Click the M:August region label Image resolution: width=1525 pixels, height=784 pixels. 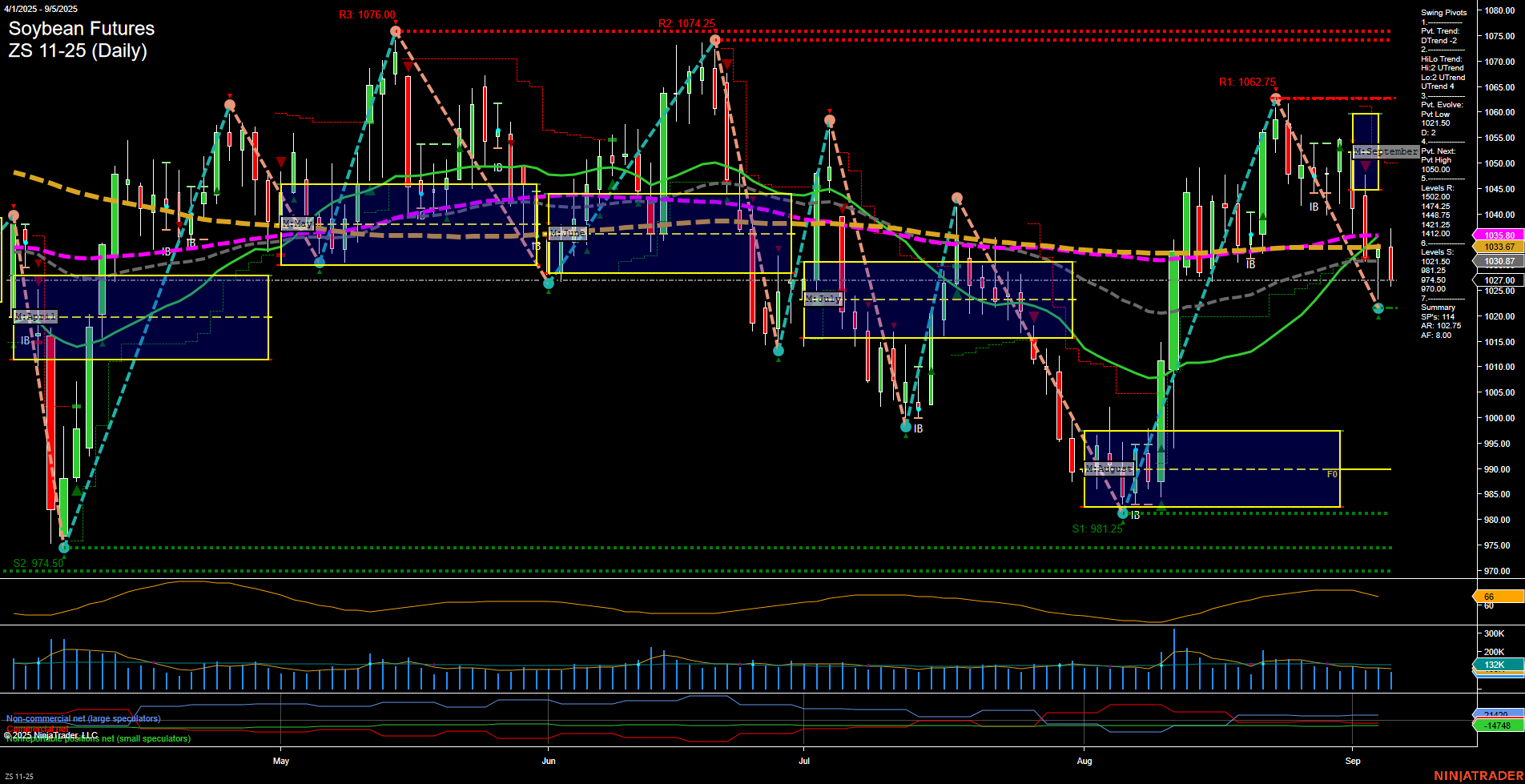click(1109, 470)
